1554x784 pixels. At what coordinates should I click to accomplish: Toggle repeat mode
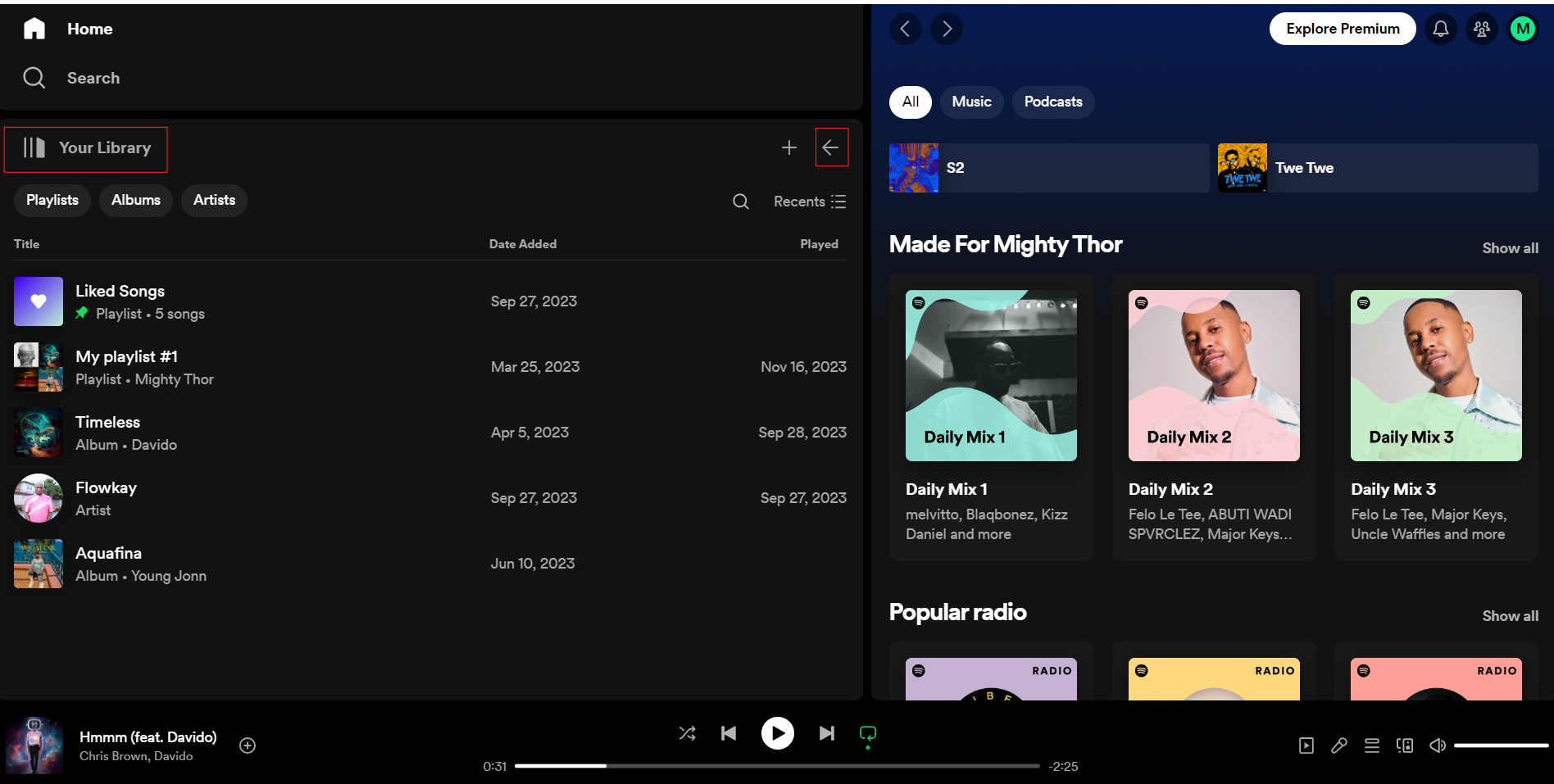[x=868, y=733]
